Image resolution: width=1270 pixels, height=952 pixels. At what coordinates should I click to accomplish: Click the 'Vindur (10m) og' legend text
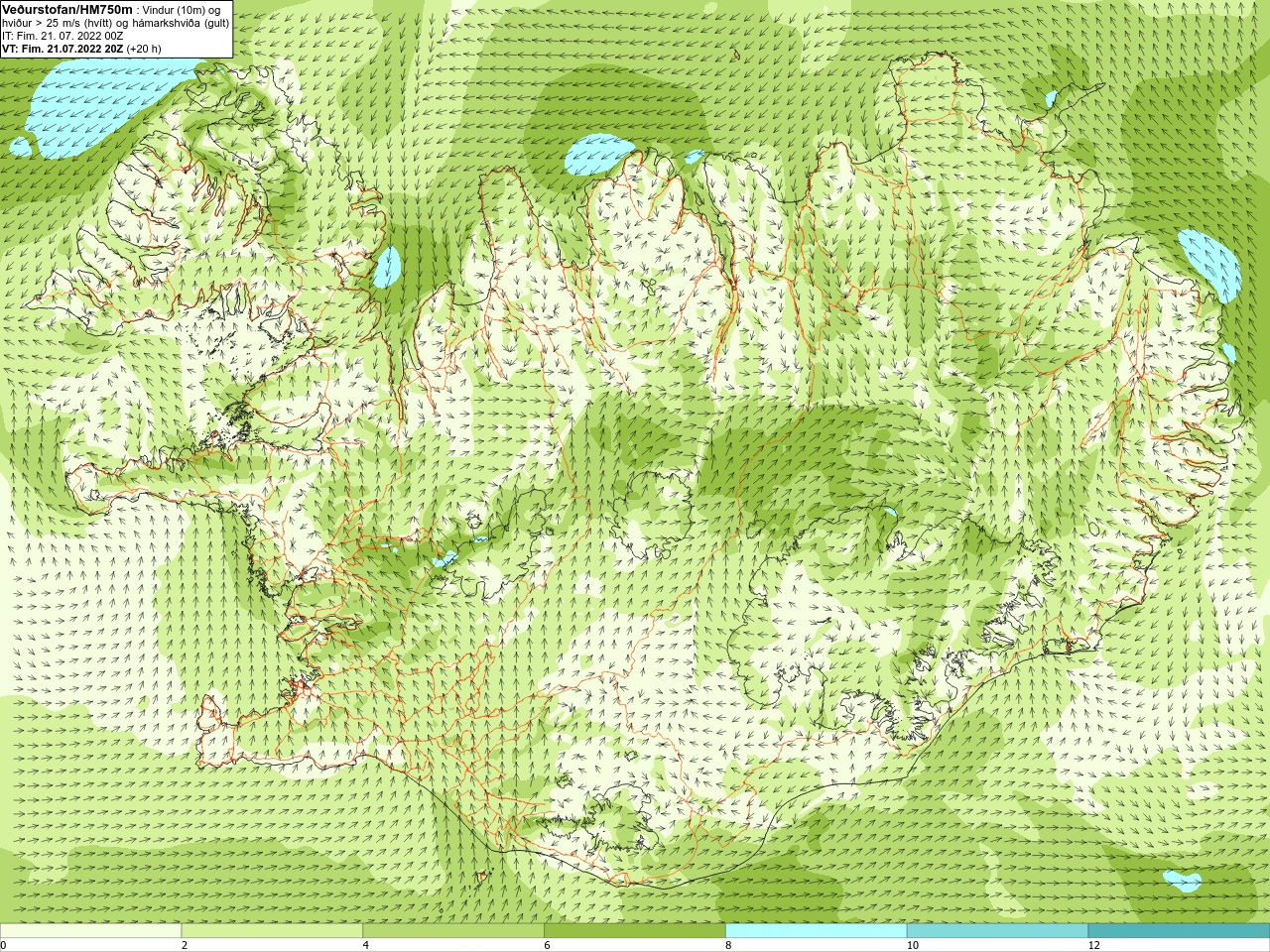pyautogui.click(x=182, y=9)
